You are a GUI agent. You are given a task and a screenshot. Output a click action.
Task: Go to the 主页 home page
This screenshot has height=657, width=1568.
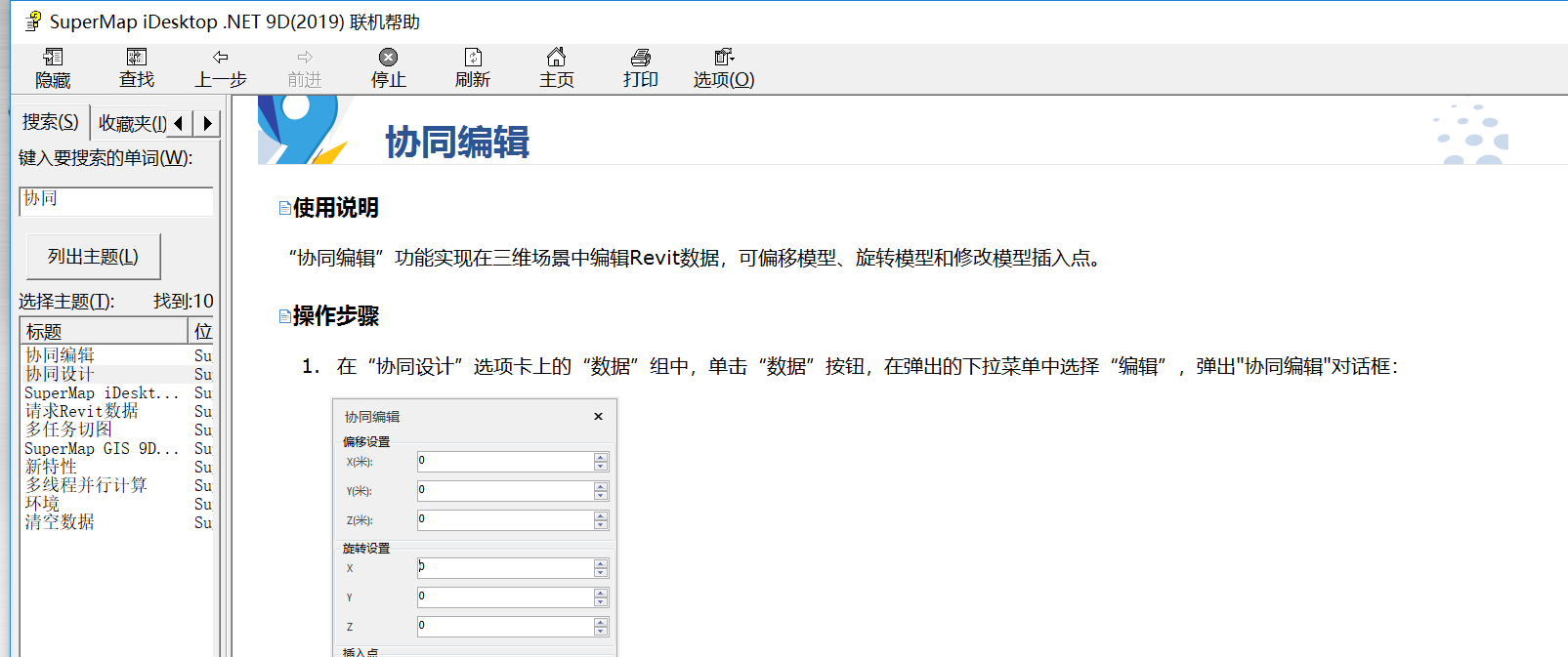coord(557,68)
